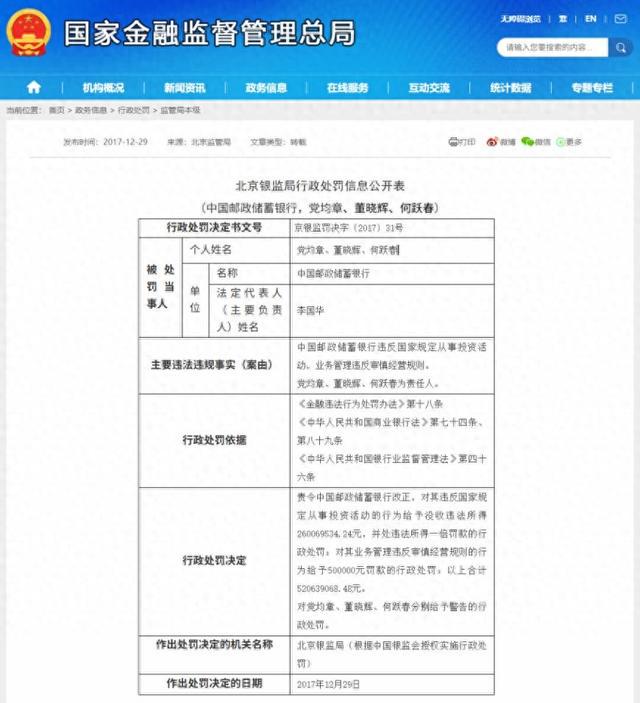Click source text 北京监管局
Screen dimensions: 640x703
(211, 142)
